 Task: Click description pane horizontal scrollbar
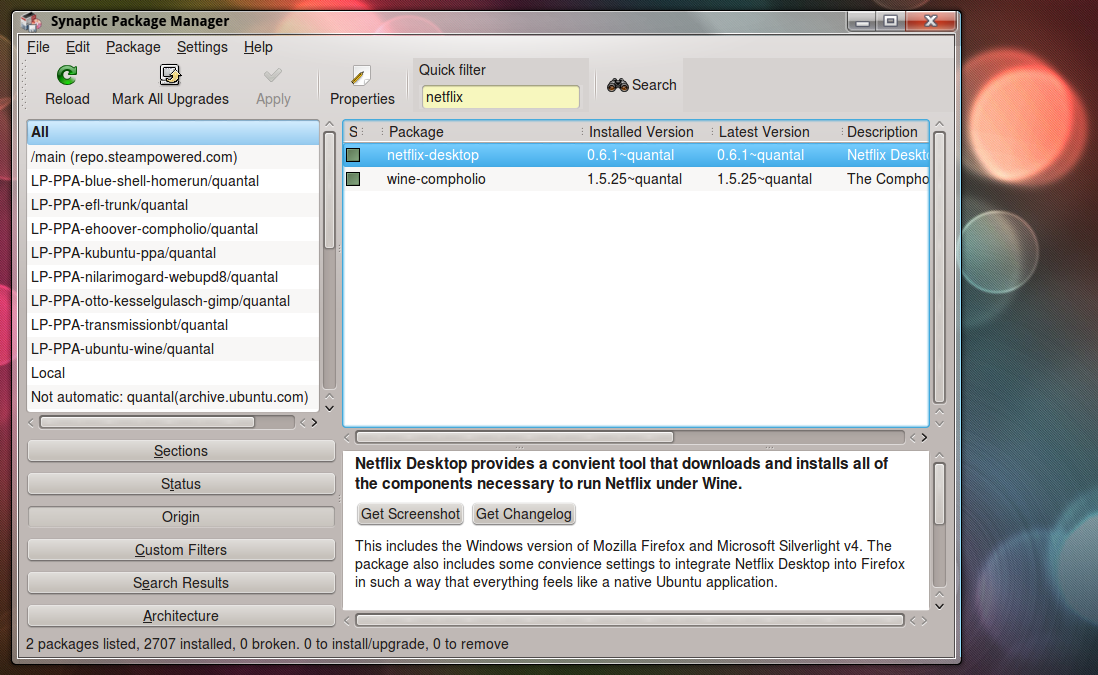630,620
